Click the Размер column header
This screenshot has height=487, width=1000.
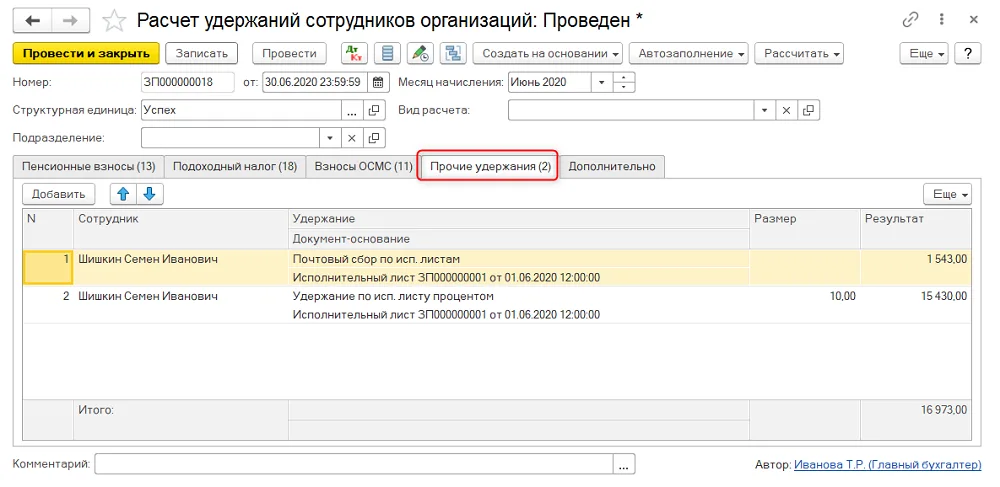coord(805,228)
